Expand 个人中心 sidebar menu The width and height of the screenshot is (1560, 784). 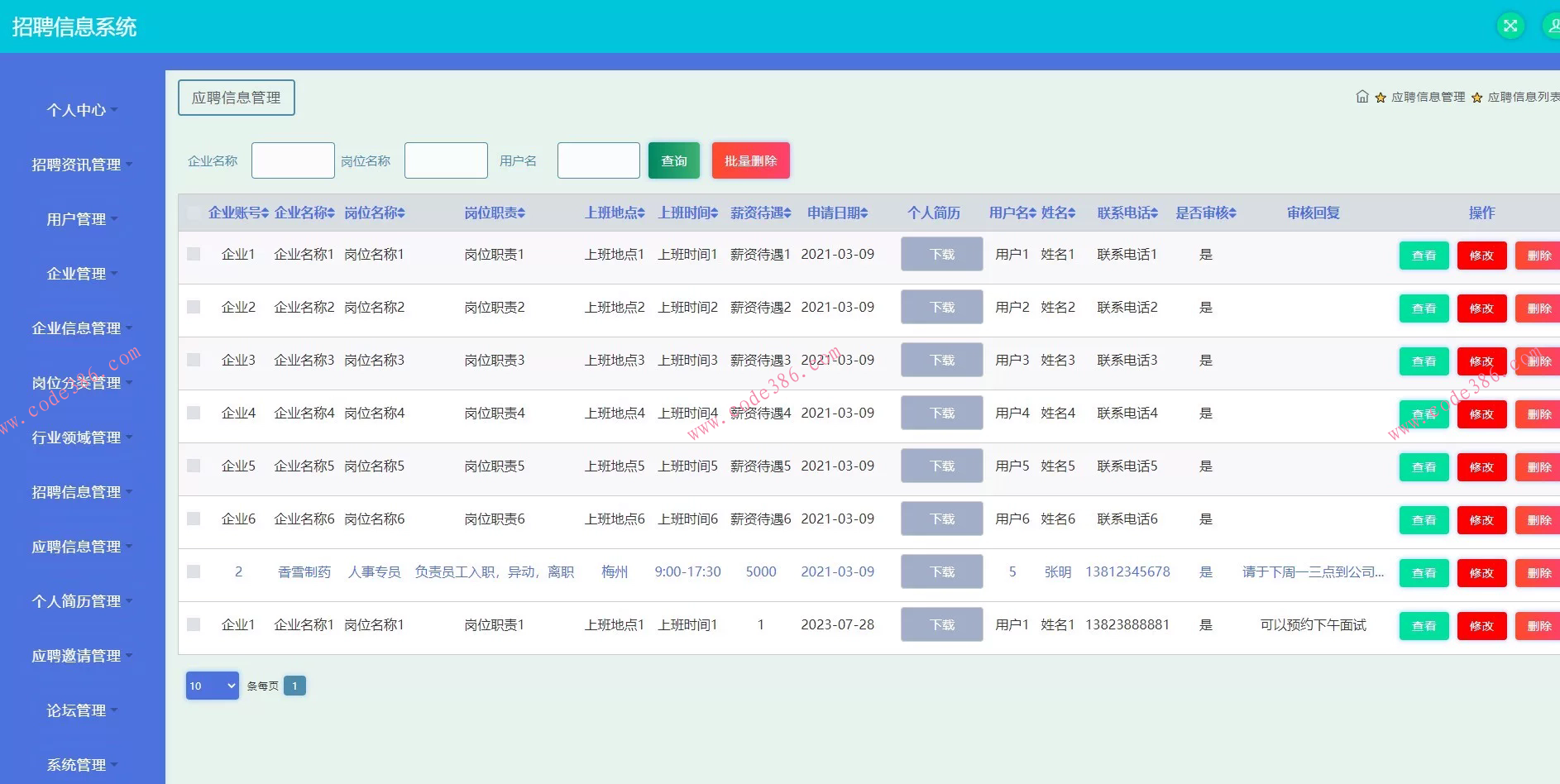click(81, 110)
